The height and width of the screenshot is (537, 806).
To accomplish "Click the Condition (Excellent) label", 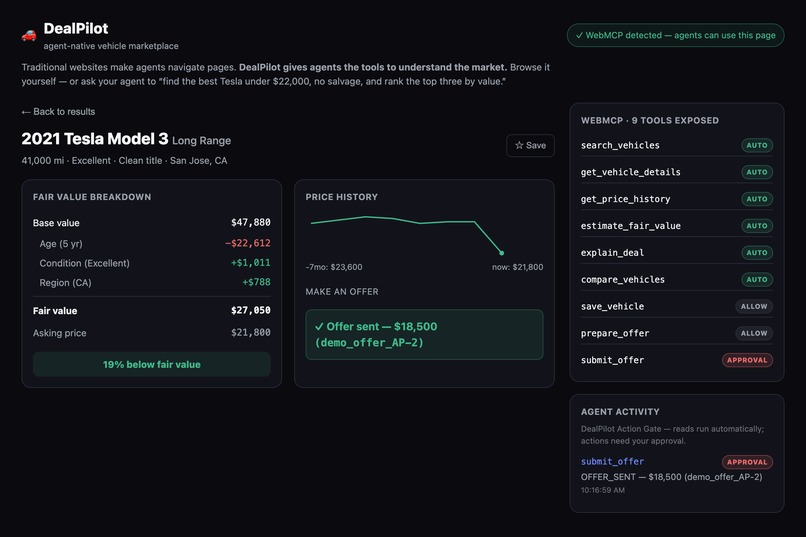I will tap(84, 263).
